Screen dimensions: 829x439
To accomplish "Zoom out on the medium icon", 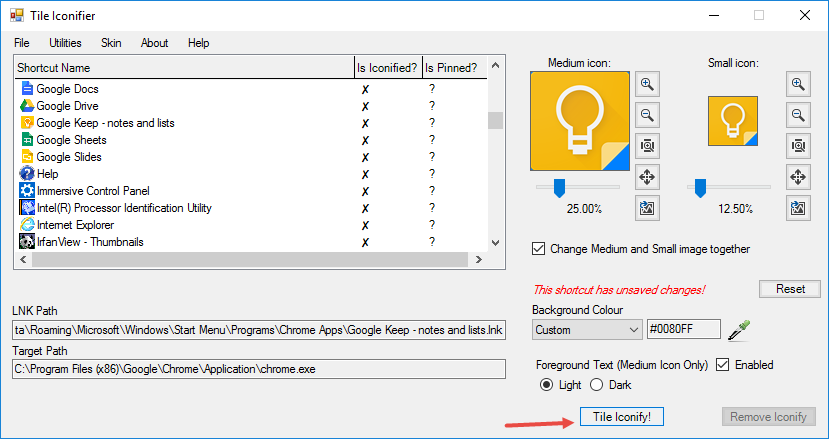I will [647, 115].
